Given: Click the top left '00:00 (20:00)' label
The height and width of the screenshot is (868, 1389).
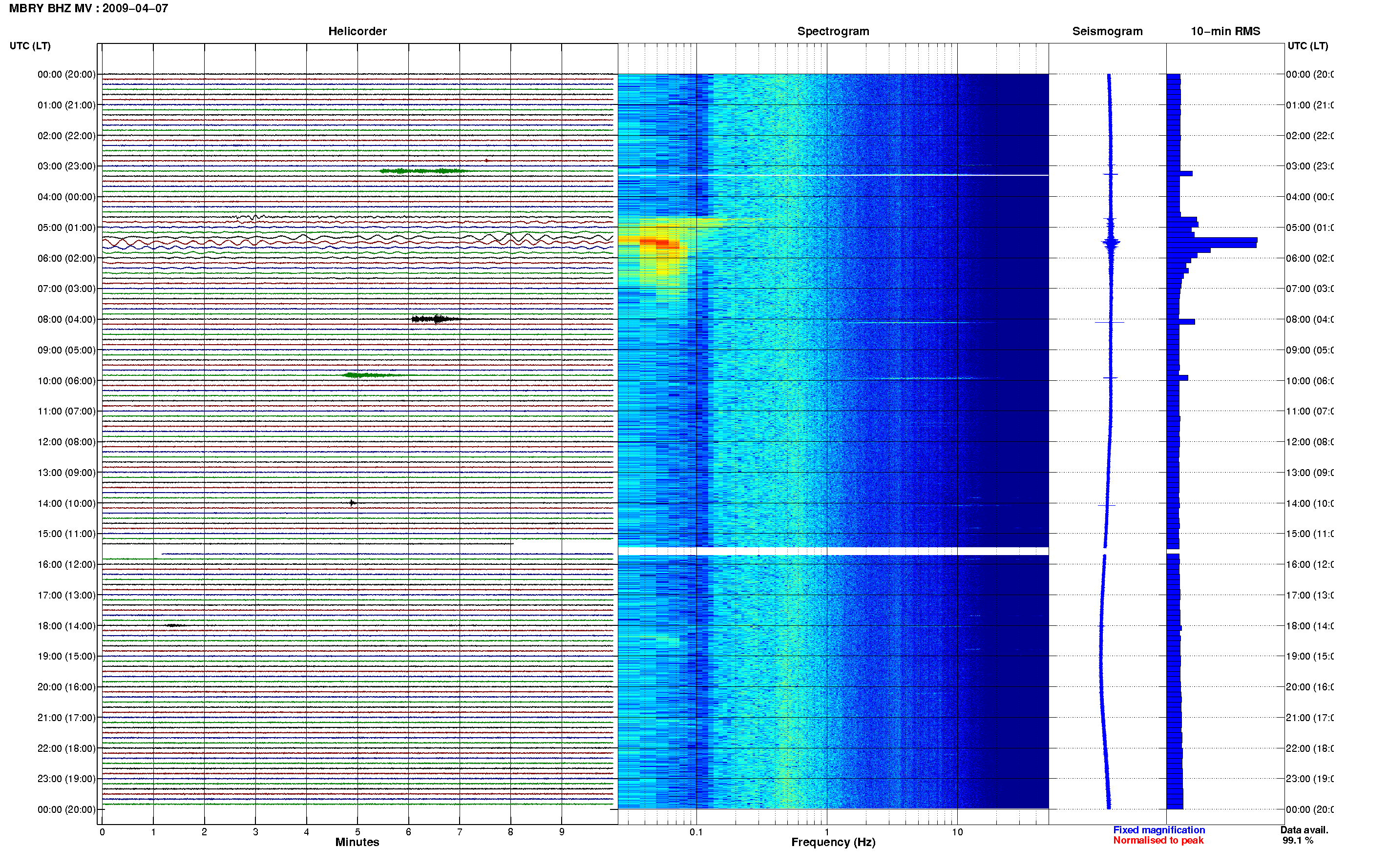Looking at the screenshot, I should point(66,74).
